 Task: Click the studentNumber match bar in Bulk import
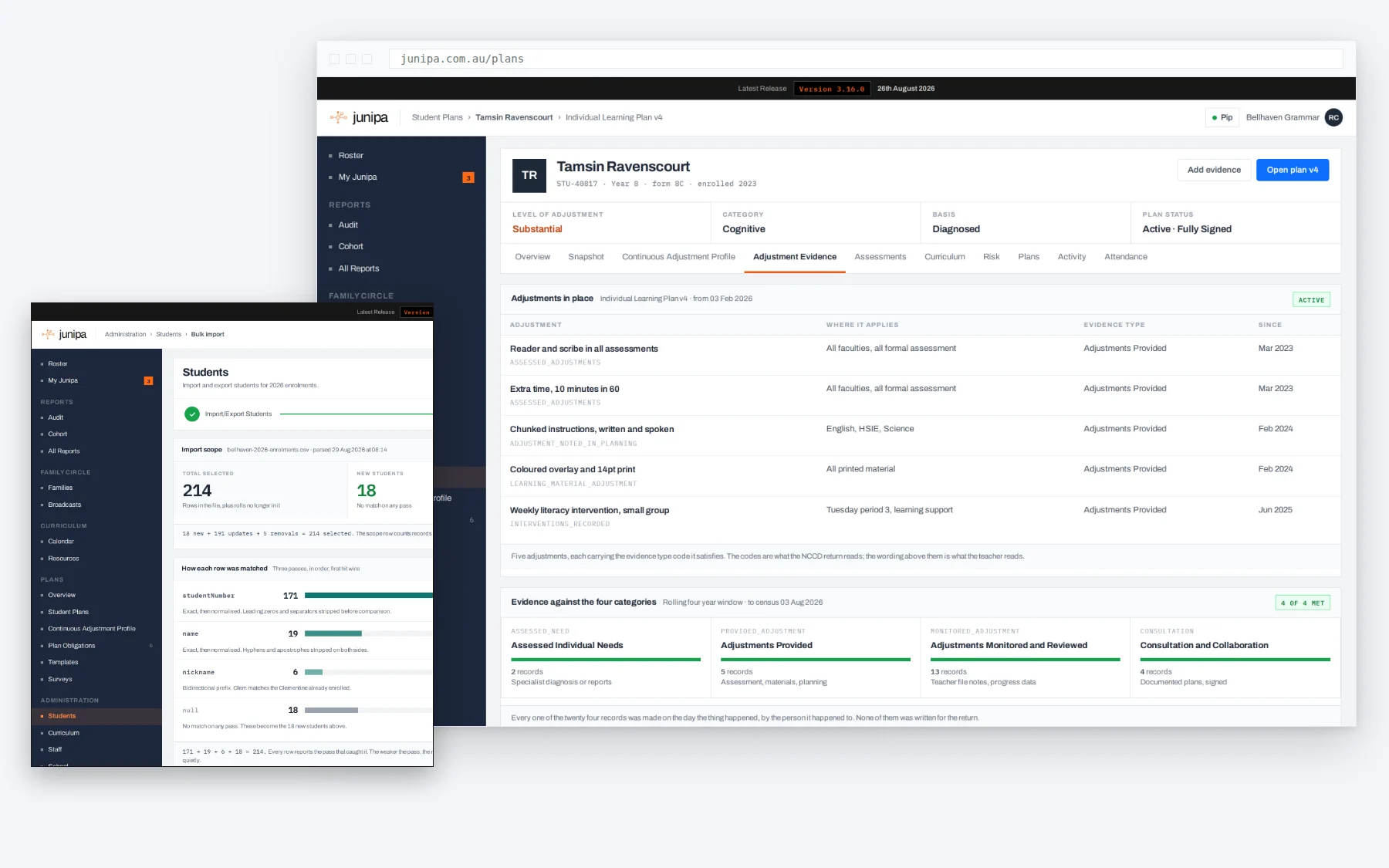369,596
